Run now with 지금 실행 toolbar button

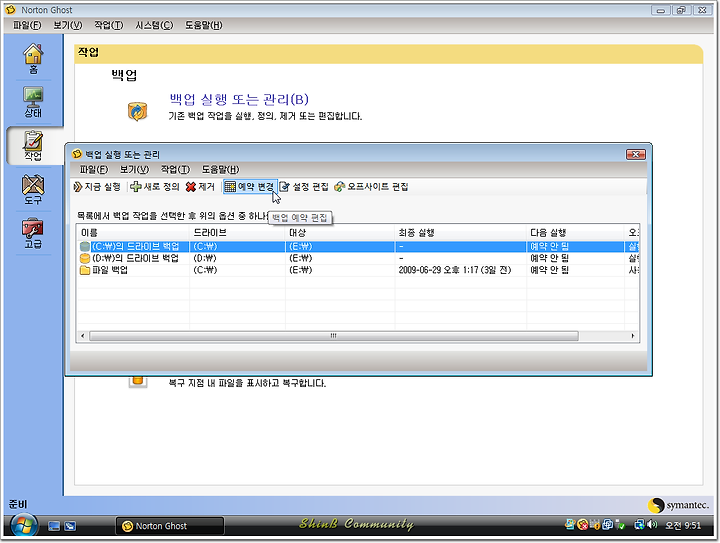[x=97, y=187]
